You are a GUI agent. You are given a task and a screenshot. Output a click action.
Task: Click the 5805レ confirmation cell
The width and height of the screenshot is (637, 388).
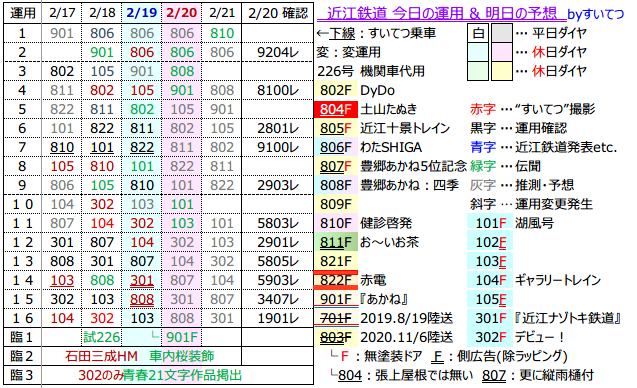point(278,261)
